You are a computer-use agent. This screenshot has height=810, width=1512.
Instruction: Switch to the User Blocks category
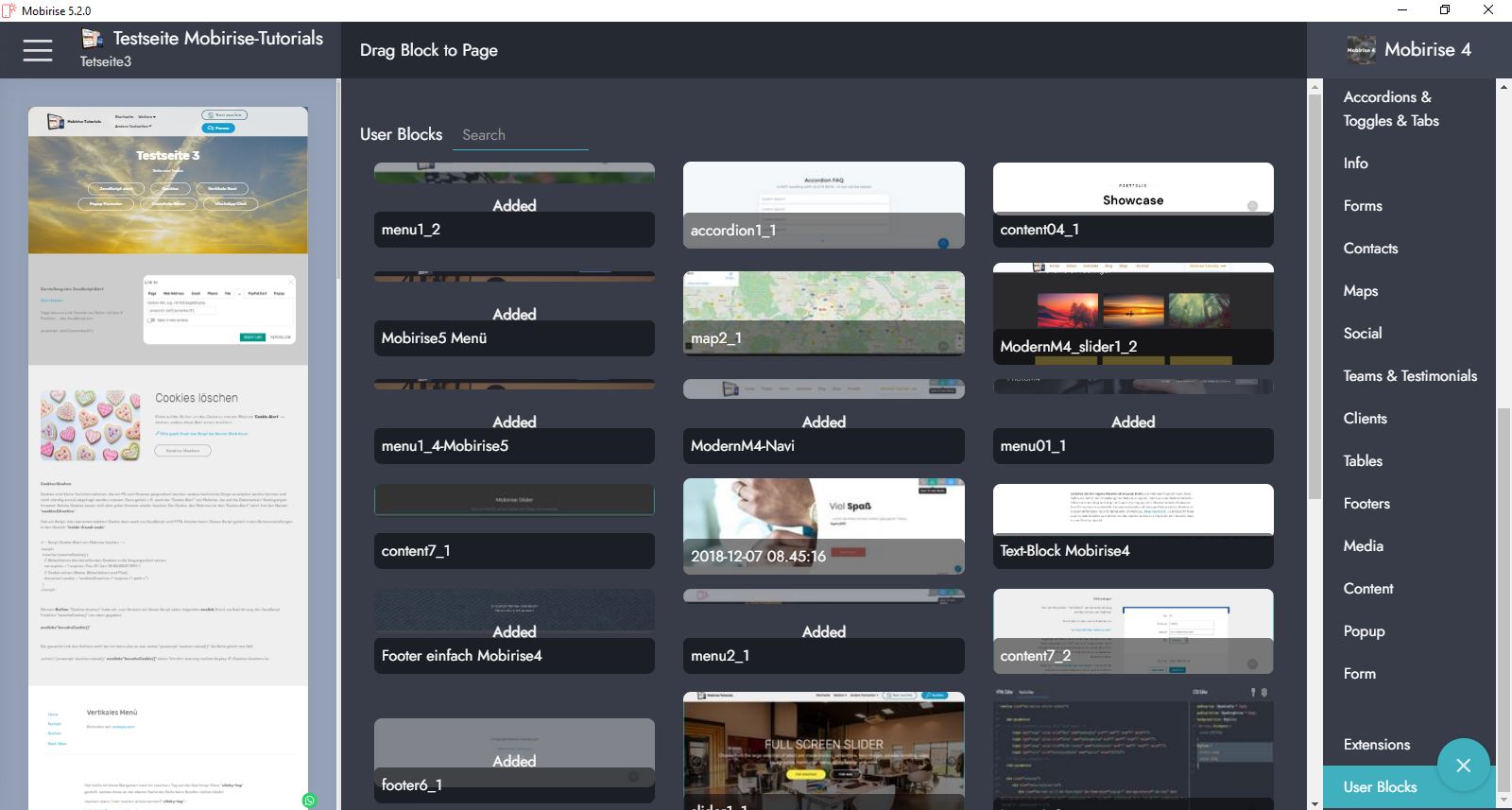pos(1380,787)
